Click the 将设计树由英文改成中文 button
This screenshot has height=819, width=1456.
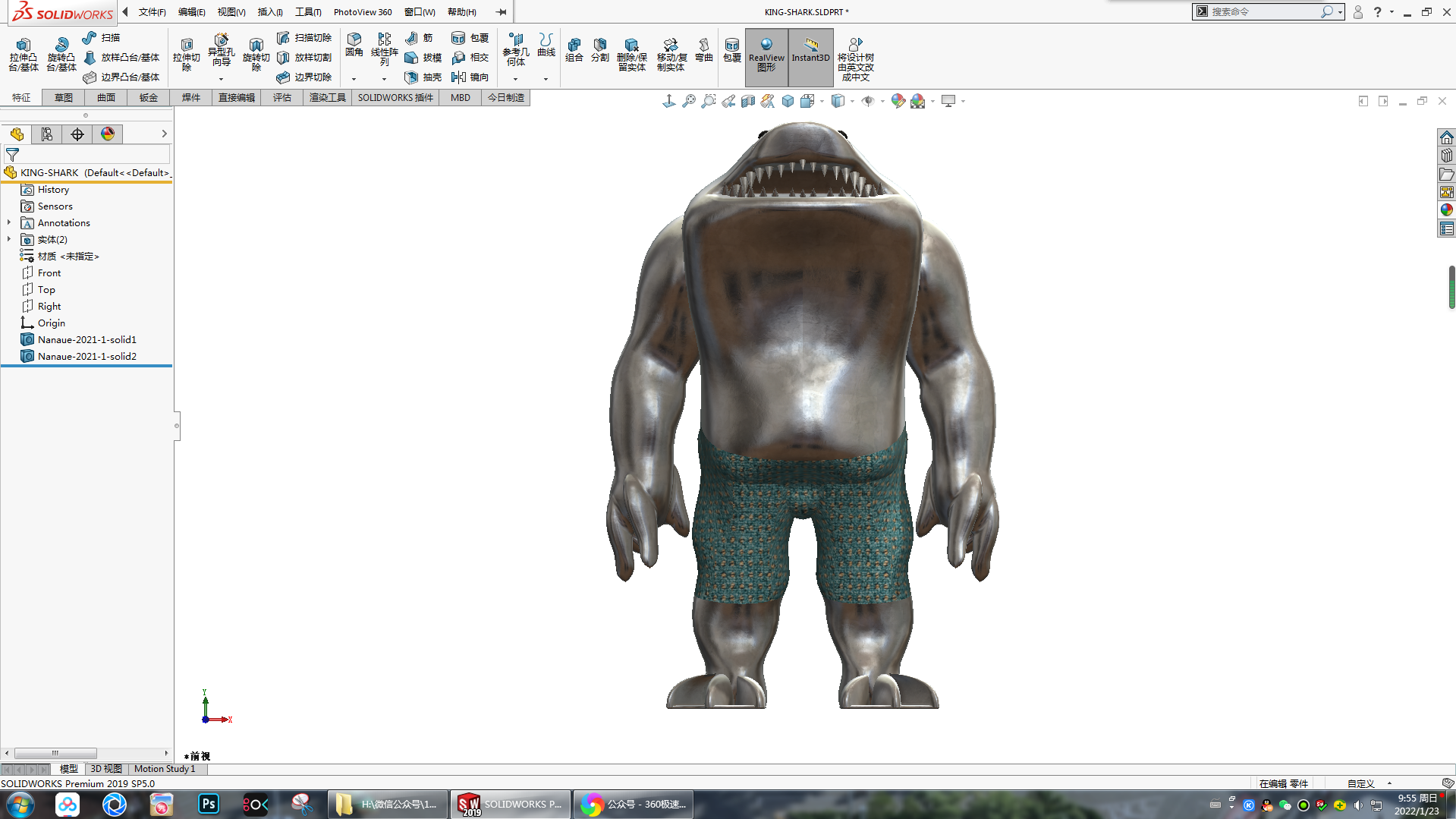856,59
